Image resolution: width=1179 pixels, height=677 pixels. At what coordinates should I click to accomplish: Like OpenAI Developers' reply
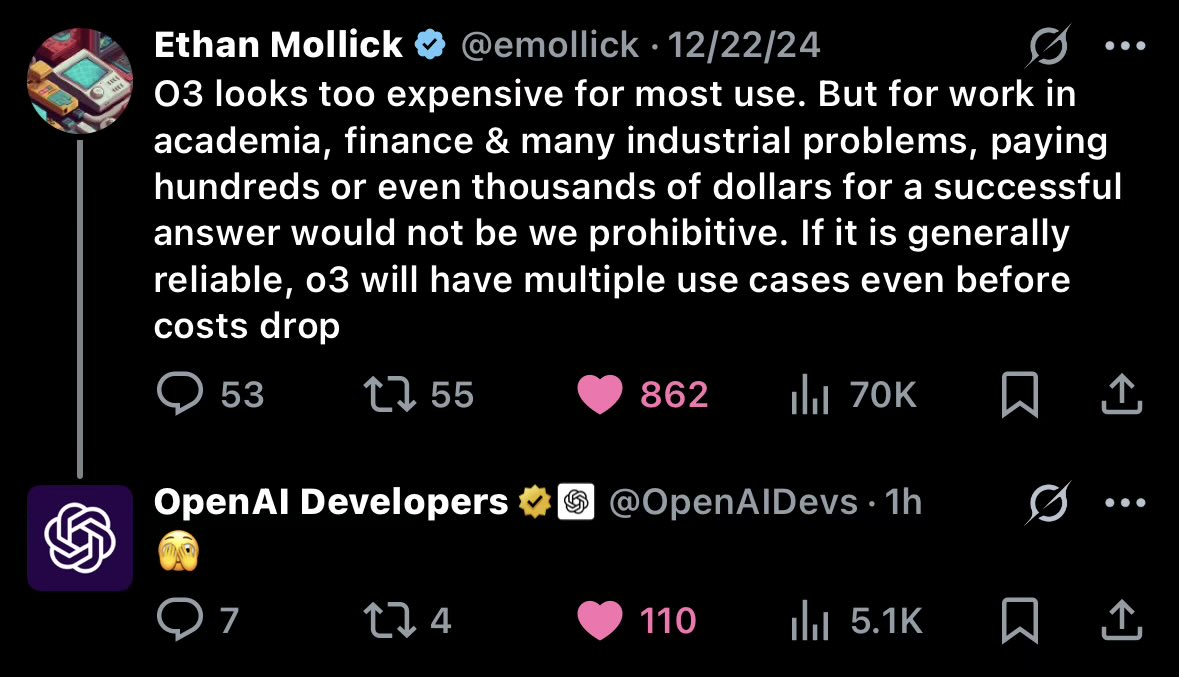click(600, 620)
